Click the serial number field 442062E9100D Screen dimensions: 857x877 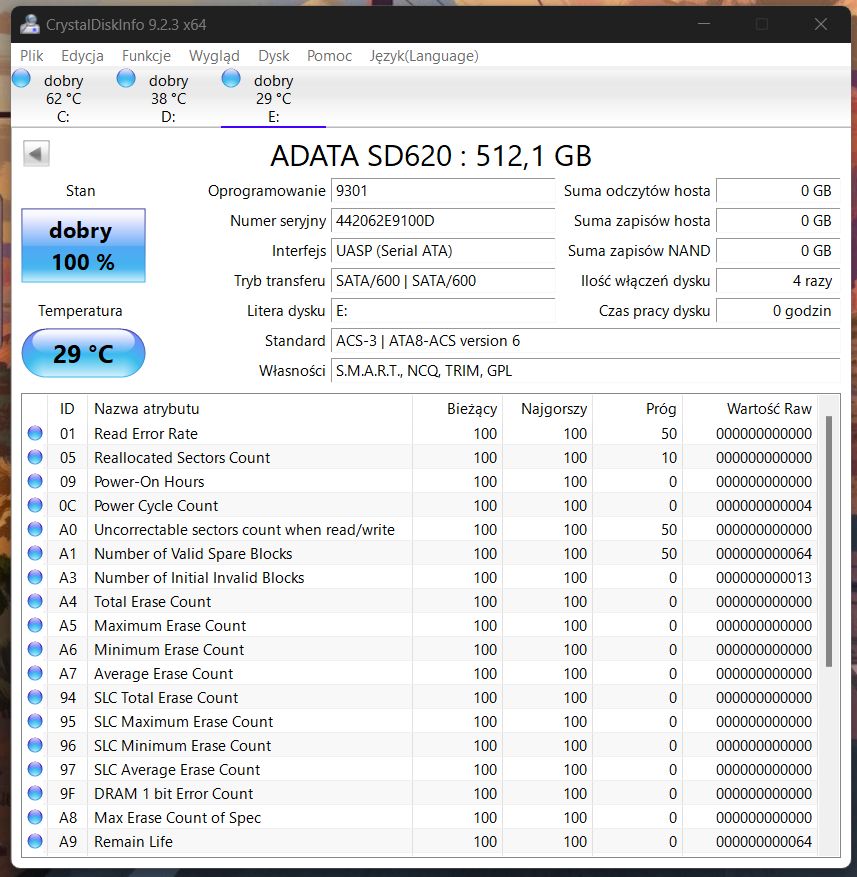click(442, 221)
